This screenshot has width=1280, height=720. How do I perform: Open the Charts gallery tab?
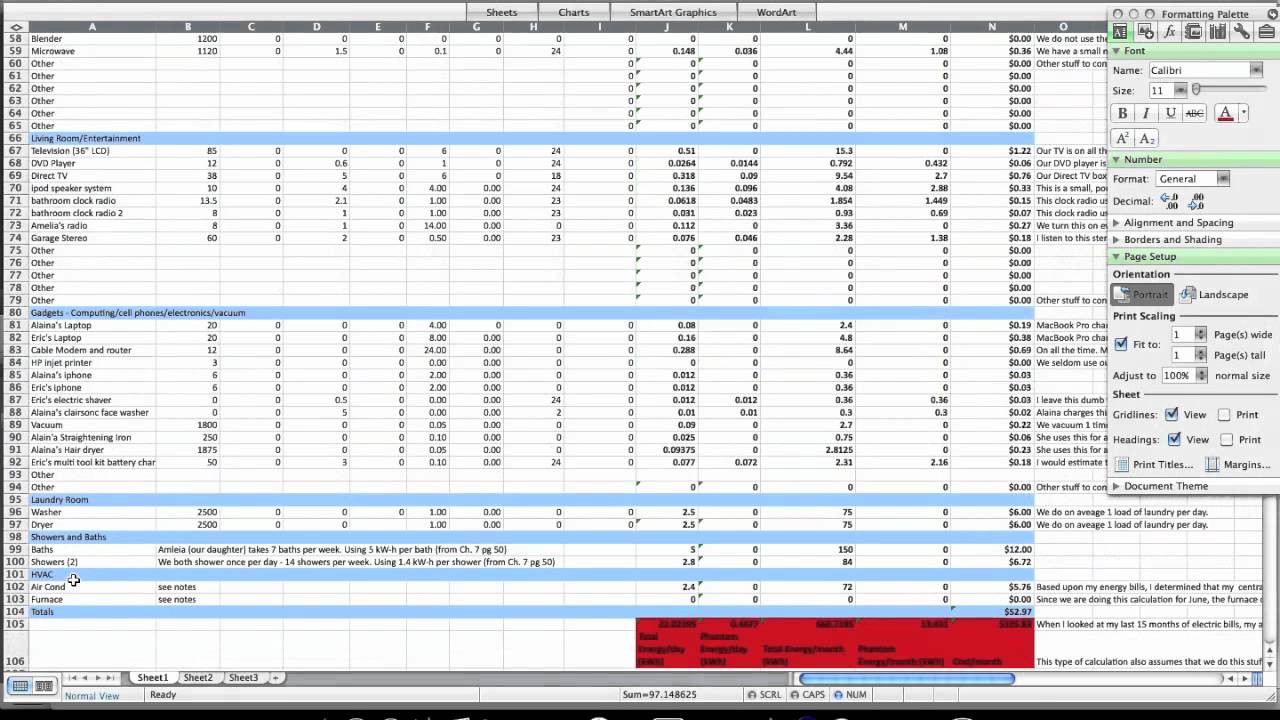574,12
